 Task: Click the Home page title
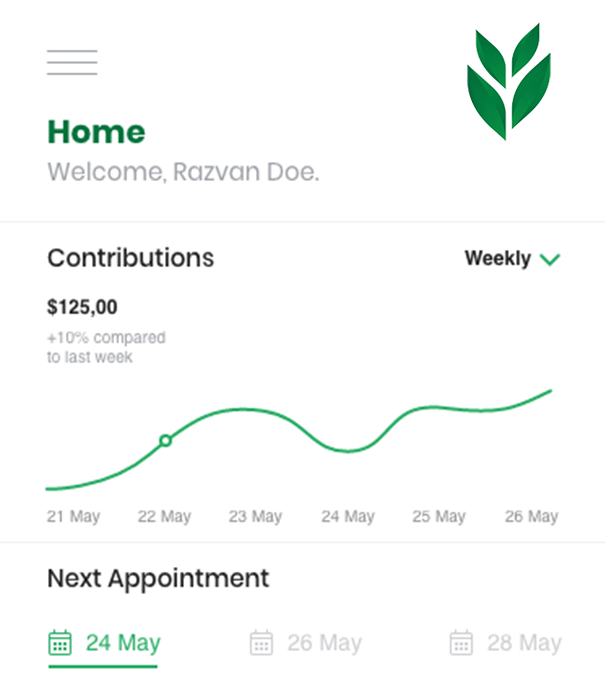[x=96, y=132]
